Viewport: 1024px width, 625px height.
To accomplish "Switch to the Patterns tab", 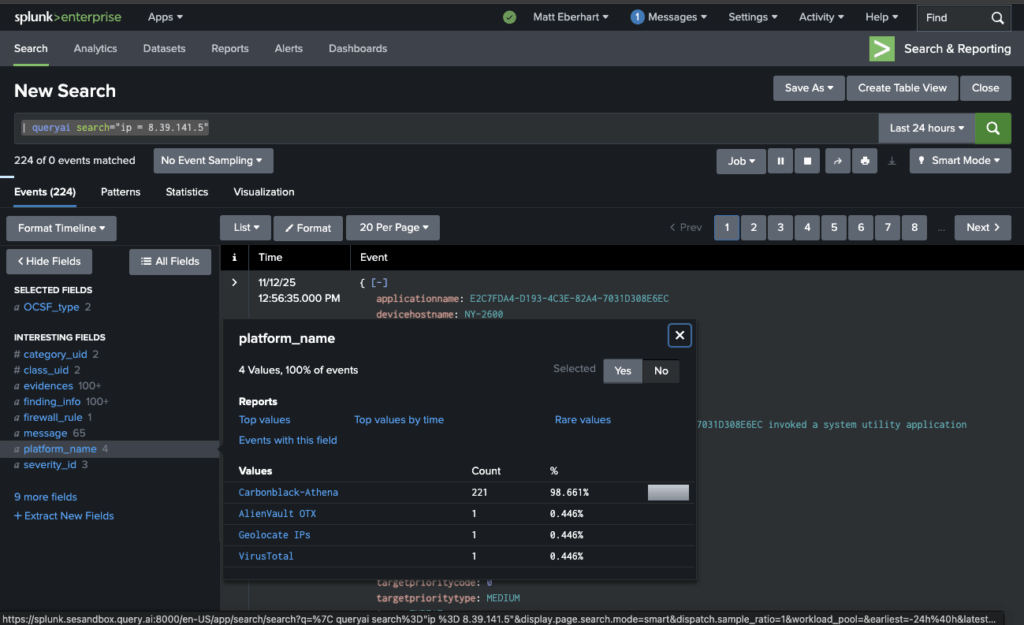I will point(120,191).
